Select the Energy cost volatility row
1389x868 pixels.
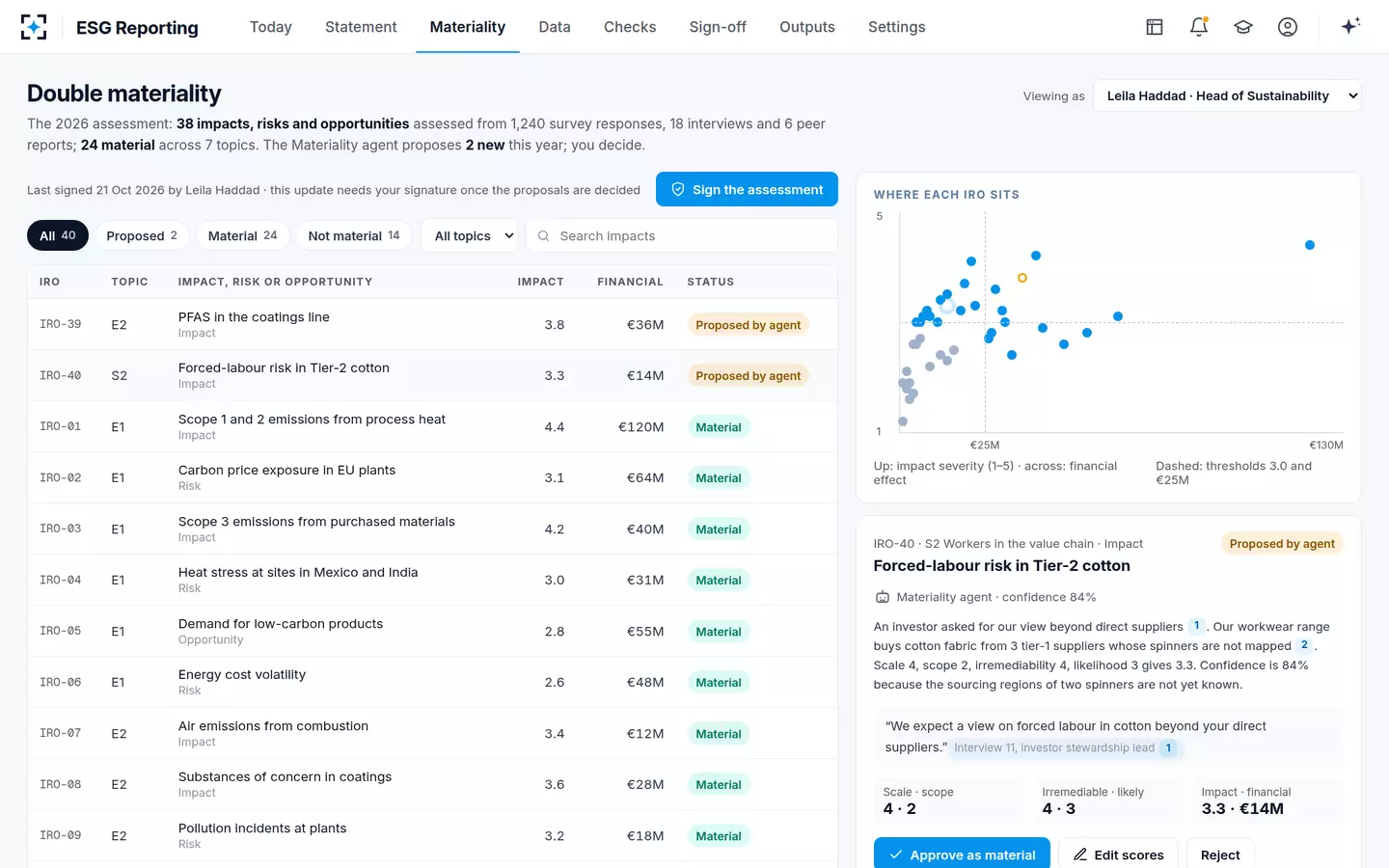click(432, 682)
